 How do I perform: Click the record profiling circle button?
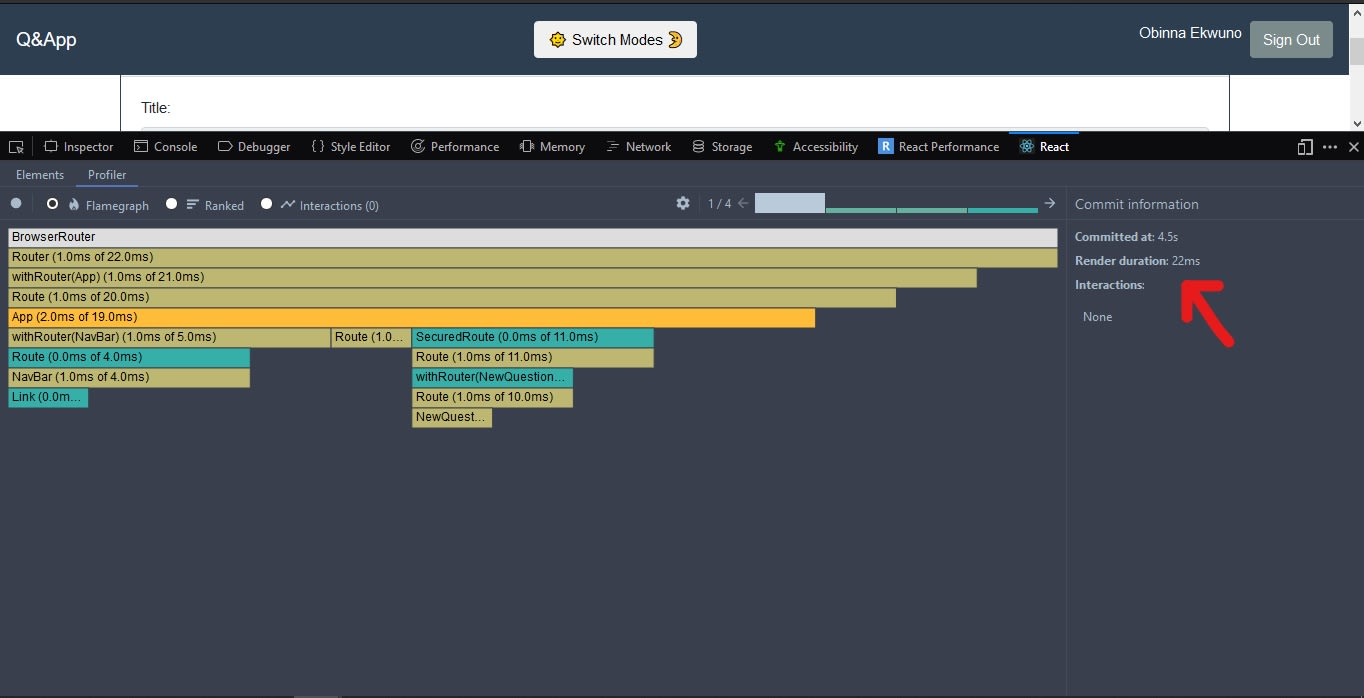click(x=16, y=203)
